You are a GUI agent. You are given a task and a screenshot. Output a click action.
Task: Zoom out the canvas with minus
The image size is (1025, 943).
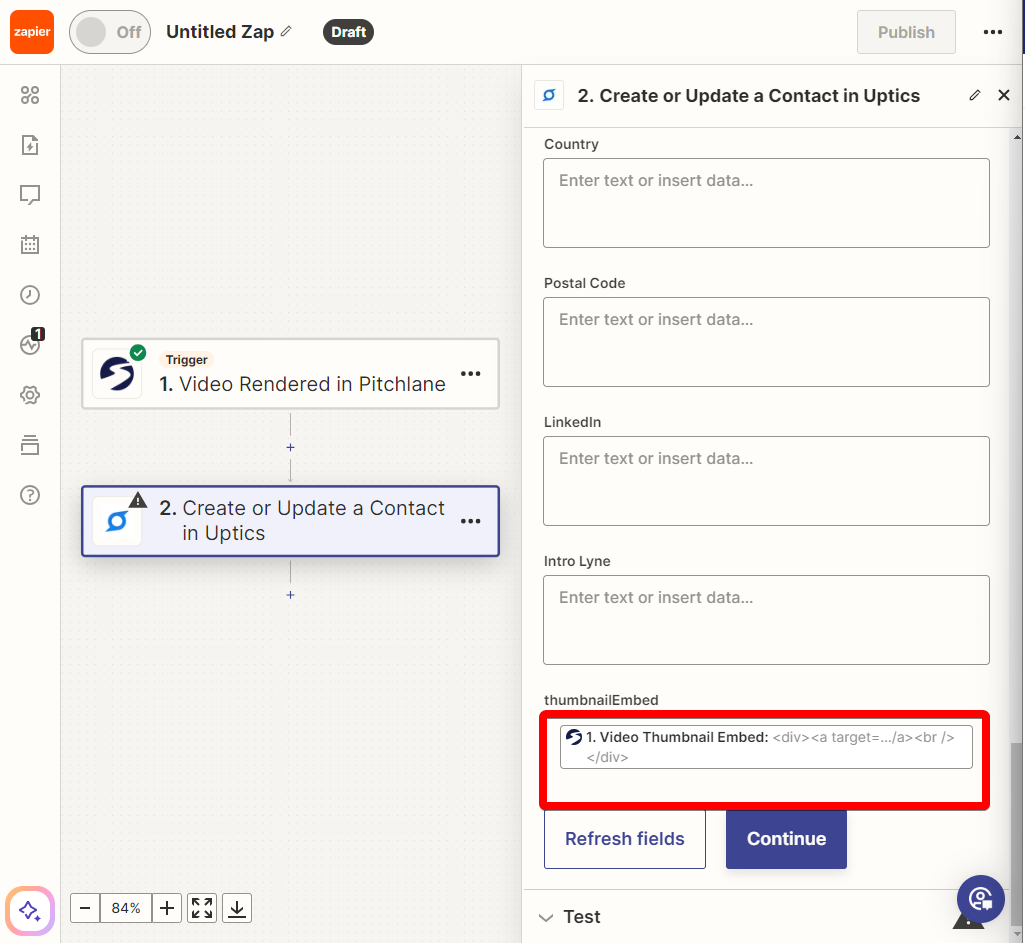(85, 908)
